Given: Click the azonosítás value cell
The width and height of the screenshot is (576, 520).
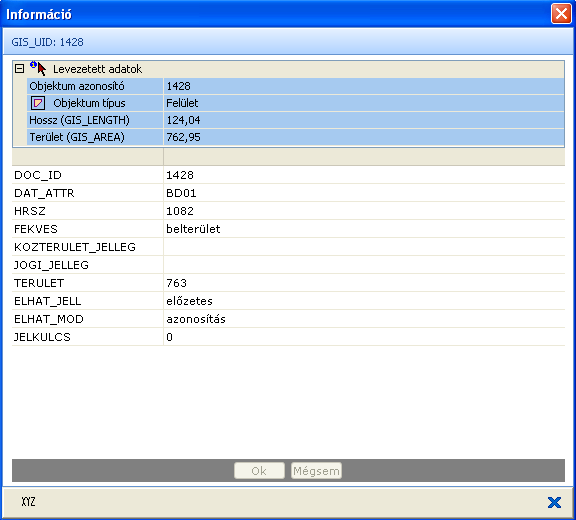Looking at the screenshot, I should click(x=364, y=319).
